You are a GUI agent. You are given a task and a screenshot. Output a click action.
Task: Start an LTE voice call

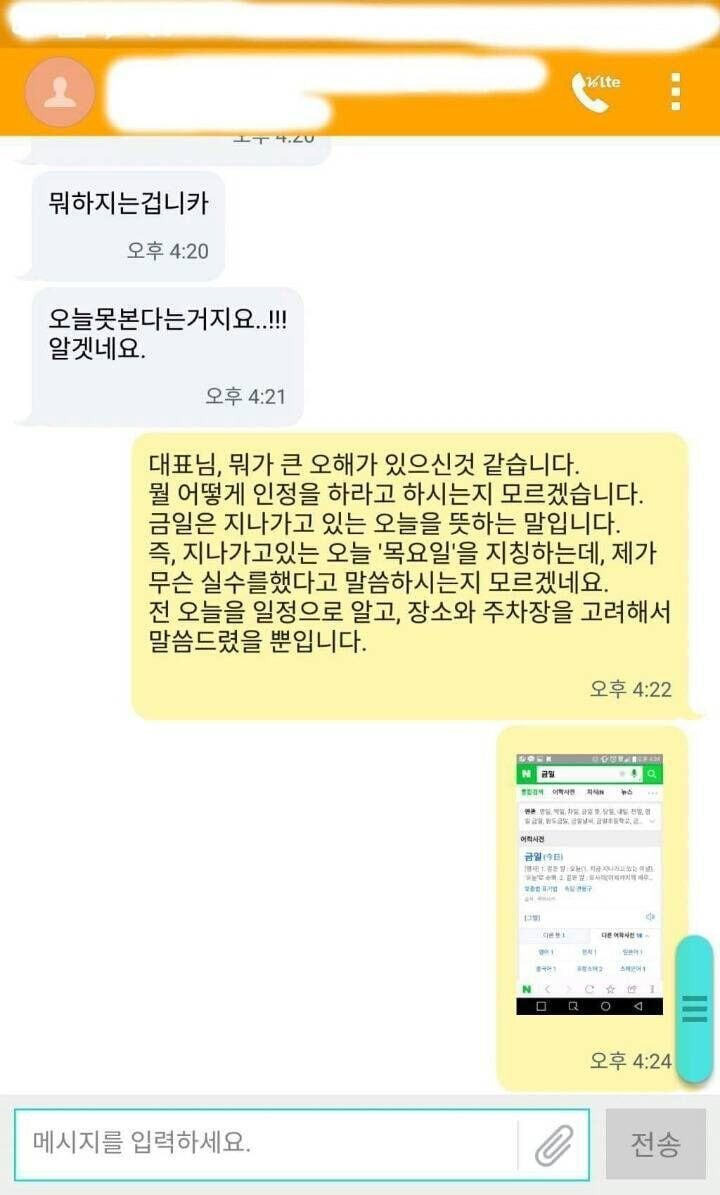(596, 92)
